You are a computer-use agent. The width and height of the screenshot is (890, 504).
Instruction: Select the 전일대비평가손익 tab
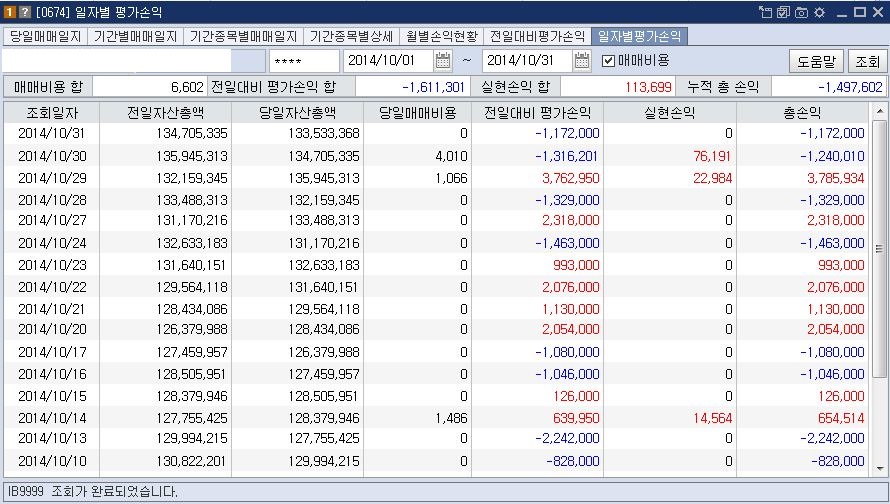[x=538, y=37]
